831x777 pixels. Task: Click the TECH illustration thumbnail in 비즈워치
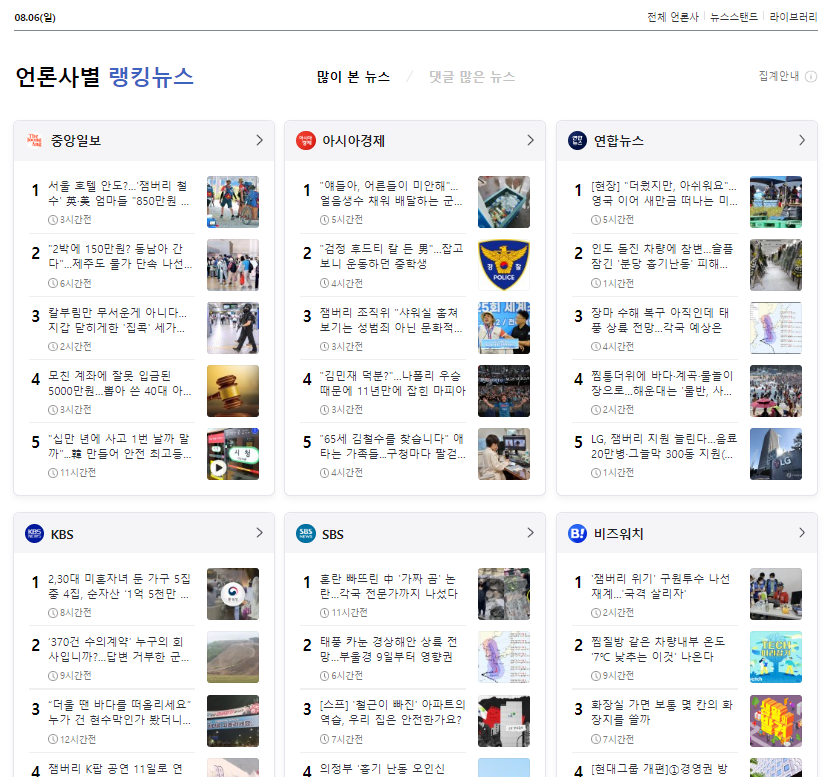coord(776,657)
